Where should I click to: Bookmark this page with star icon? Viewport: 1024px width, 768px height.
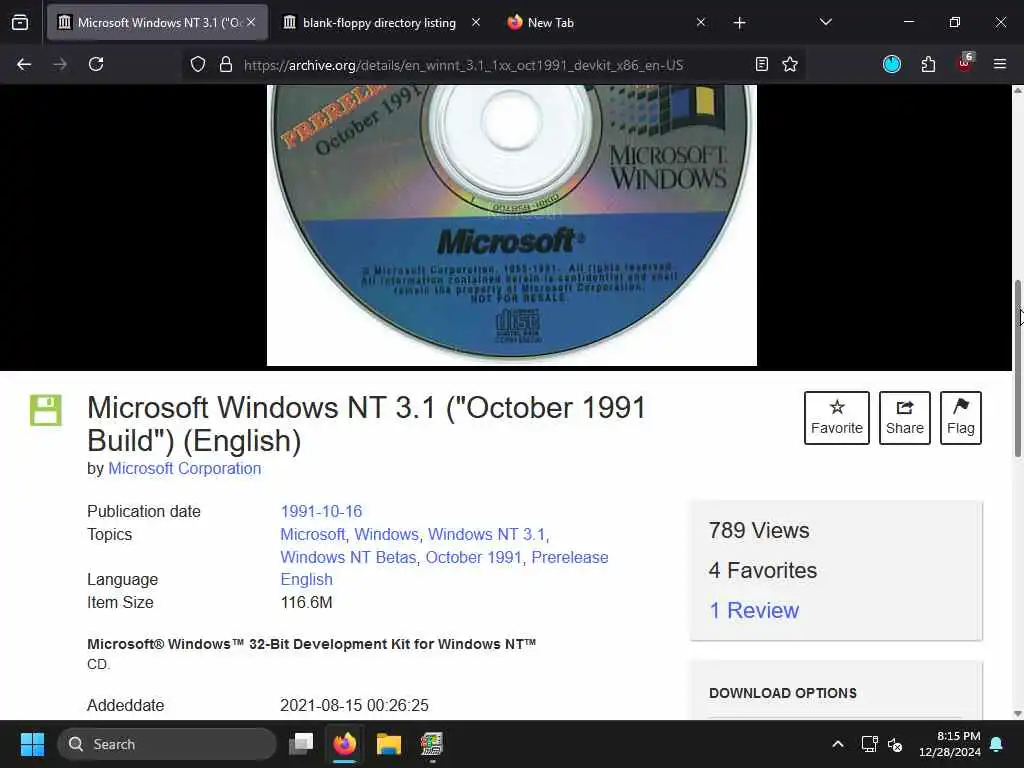pyautogui.click(x=790, y=64)
